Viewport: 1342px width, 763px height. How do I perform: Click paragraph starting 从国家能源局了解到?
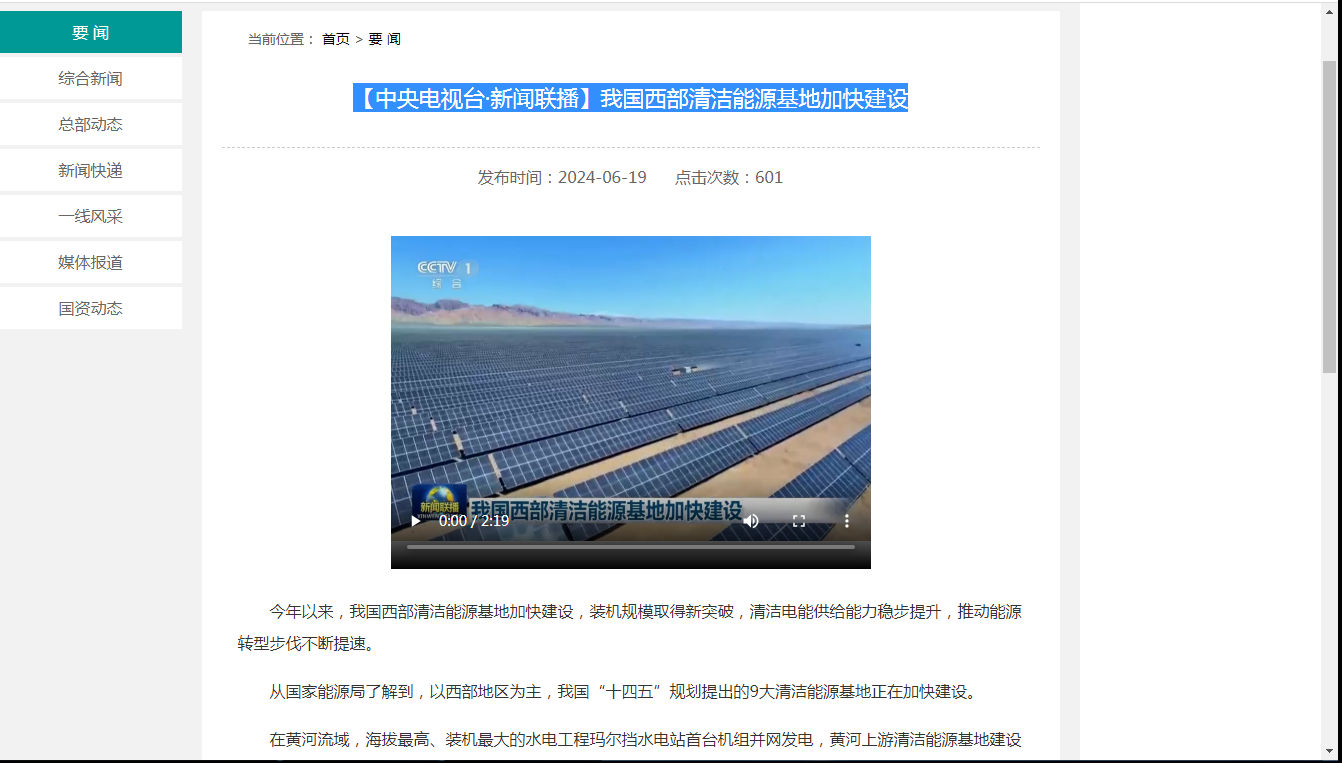tap(622, 691)
